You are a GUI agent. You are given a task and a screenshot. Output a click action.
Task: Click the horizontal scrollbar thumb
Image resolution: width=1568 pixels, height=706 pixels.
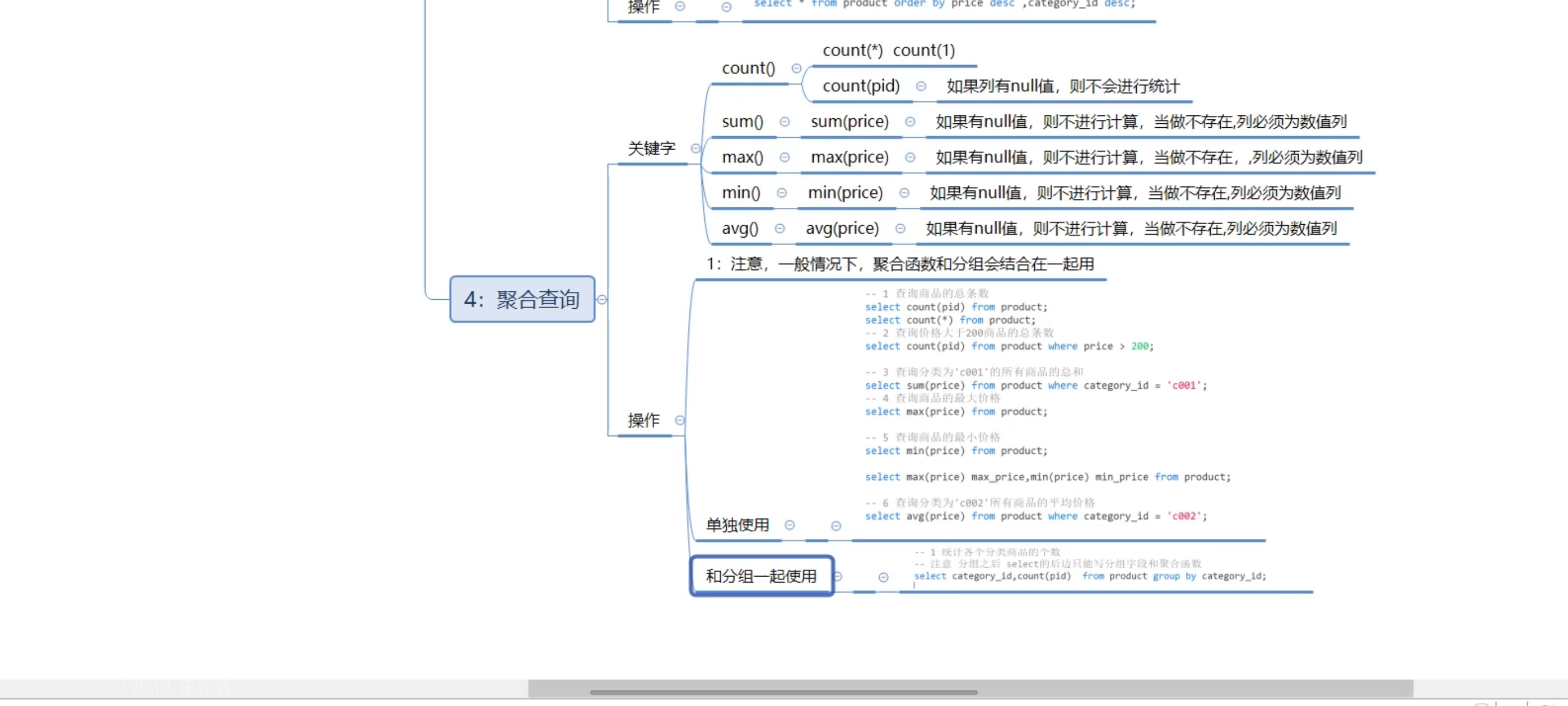pyautogui.click(x=783, y=692)
